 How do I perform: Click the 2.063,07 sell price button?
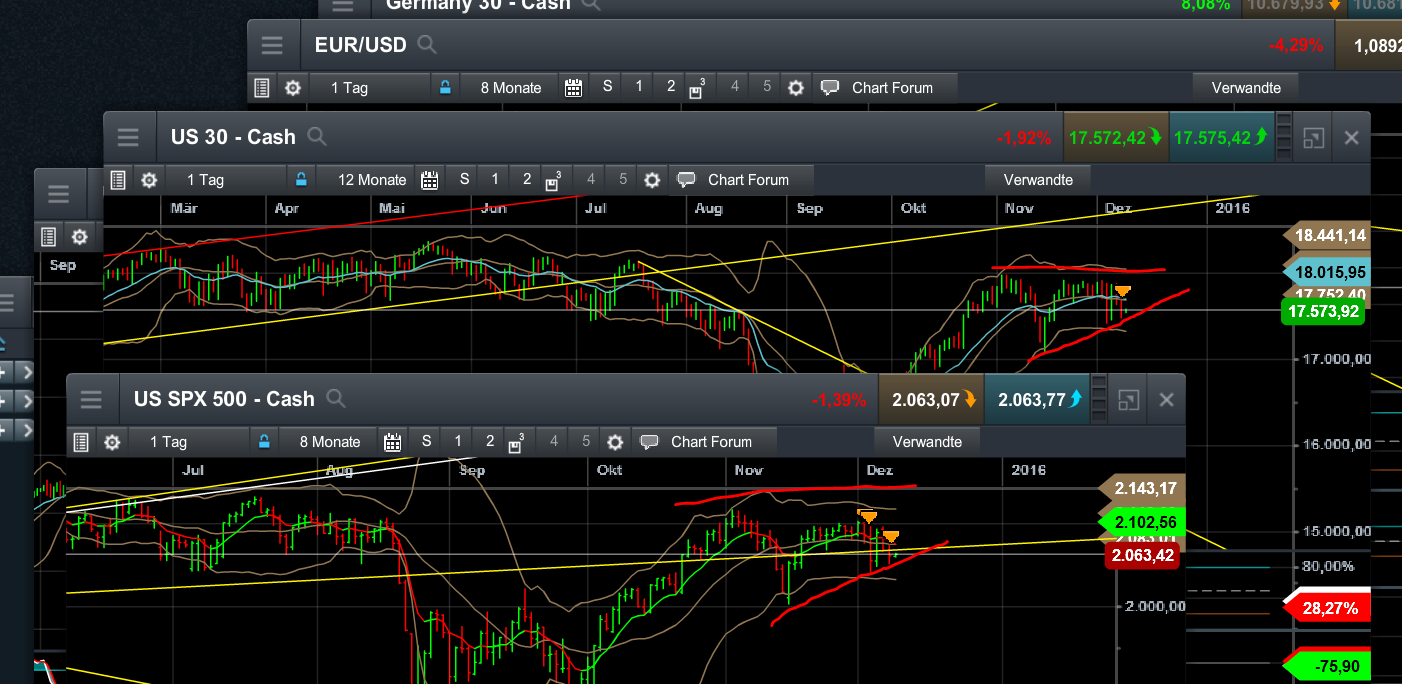coord(931,400)
